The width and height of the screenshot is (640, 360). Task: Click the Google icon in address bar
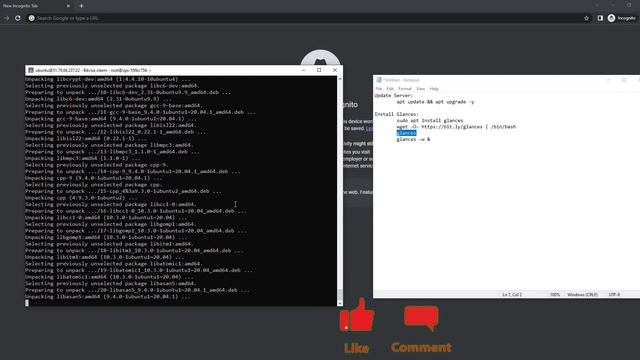tap(31, 18)
